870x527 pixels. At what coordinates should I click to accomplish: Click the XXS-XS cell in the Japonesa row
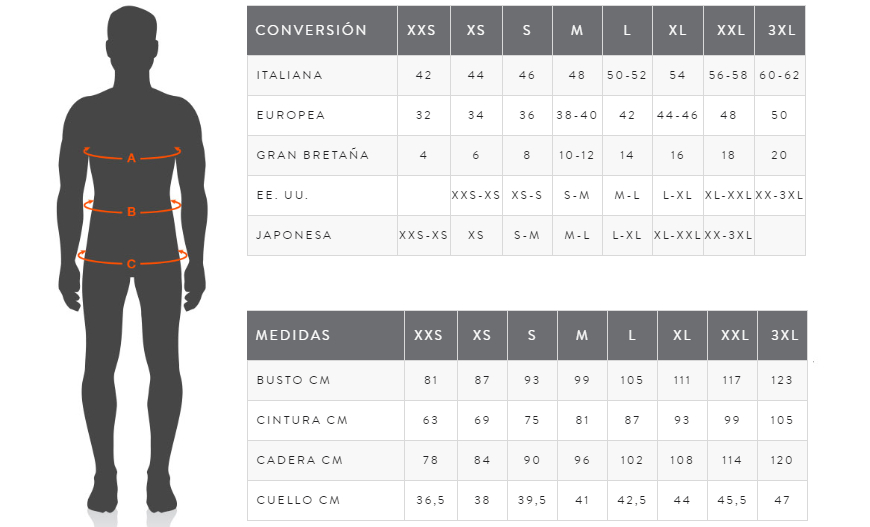point(423,235)
